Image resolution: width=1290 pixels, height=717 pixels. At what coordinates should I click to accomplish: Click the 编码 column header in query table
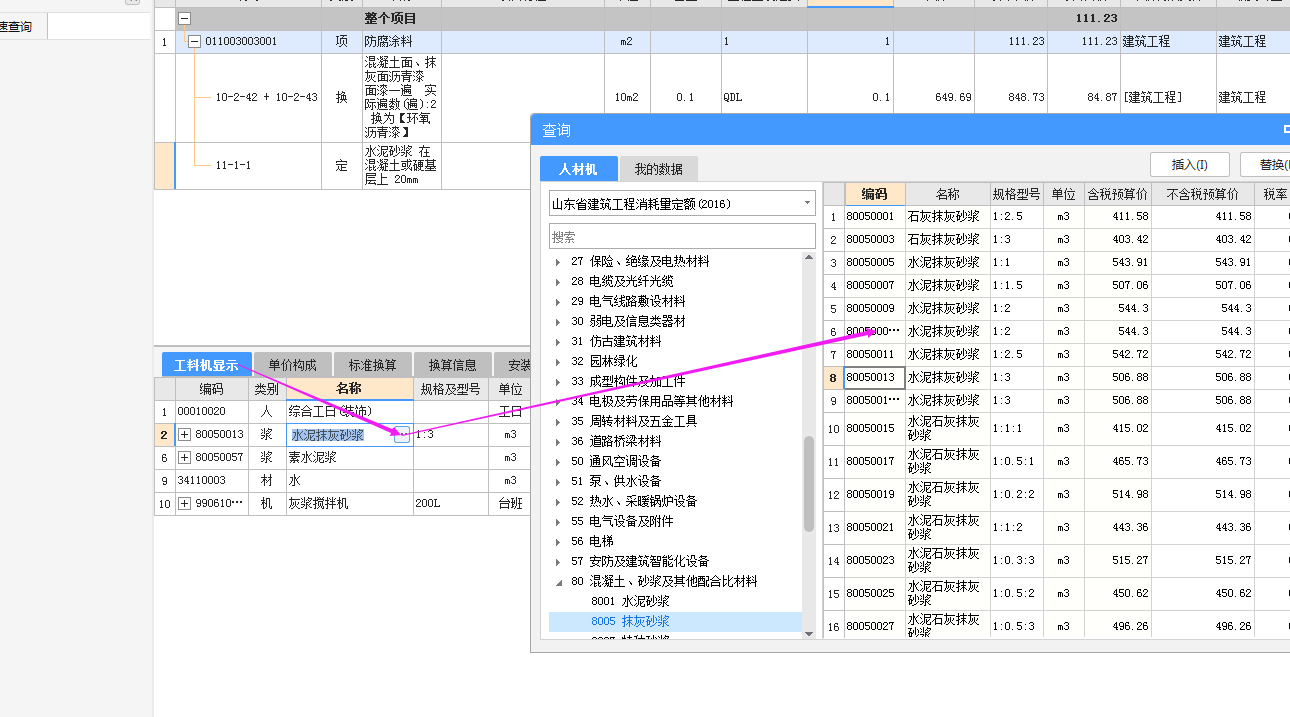coord(874,194)
